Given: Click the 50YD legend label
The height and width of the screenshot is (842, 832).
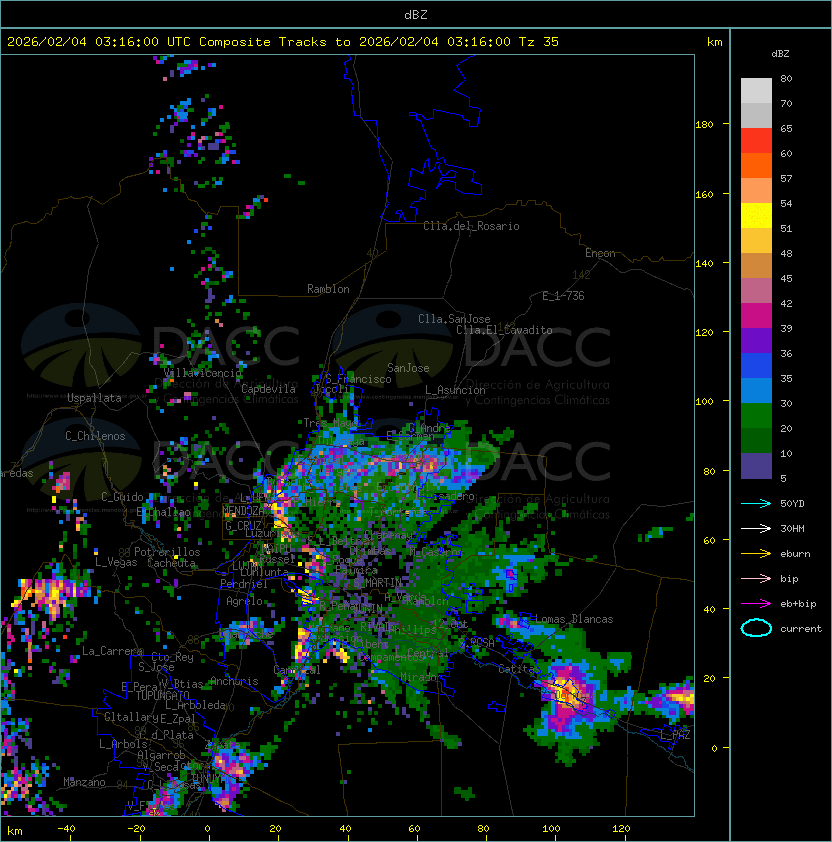Looking at the screenshot, I should coord(792,504).
